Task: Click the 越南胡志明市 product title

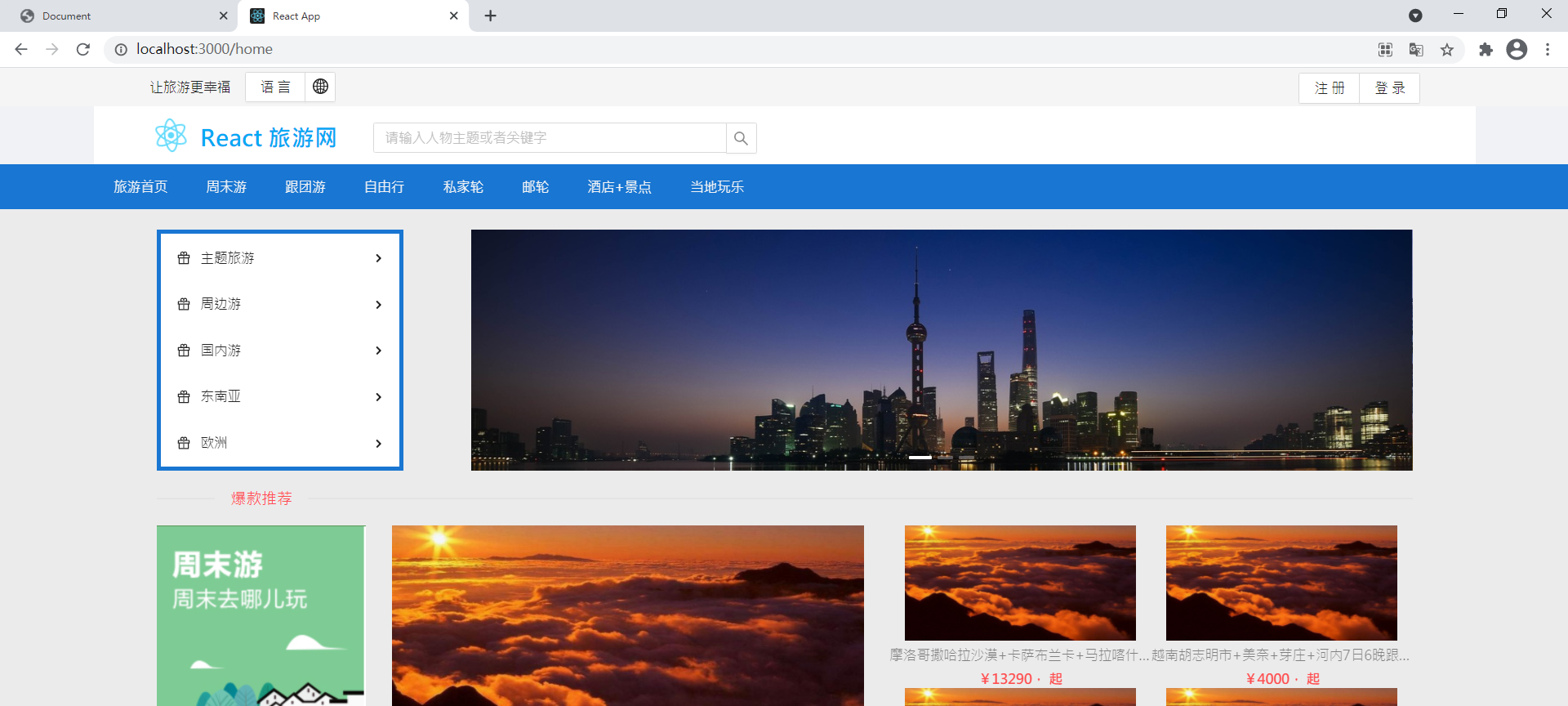Action: (x=1281, y=655)
